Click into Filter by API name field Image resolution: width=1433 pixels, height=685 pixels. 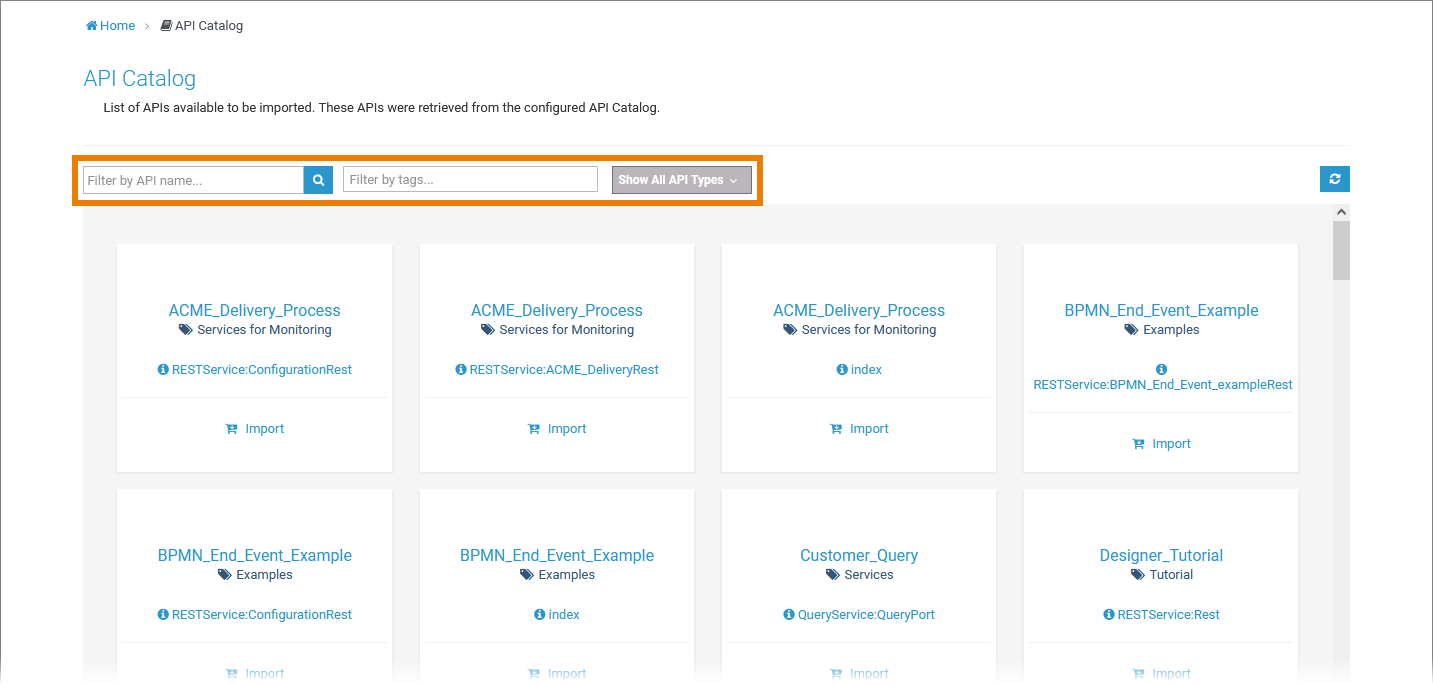tap(193, 180)
